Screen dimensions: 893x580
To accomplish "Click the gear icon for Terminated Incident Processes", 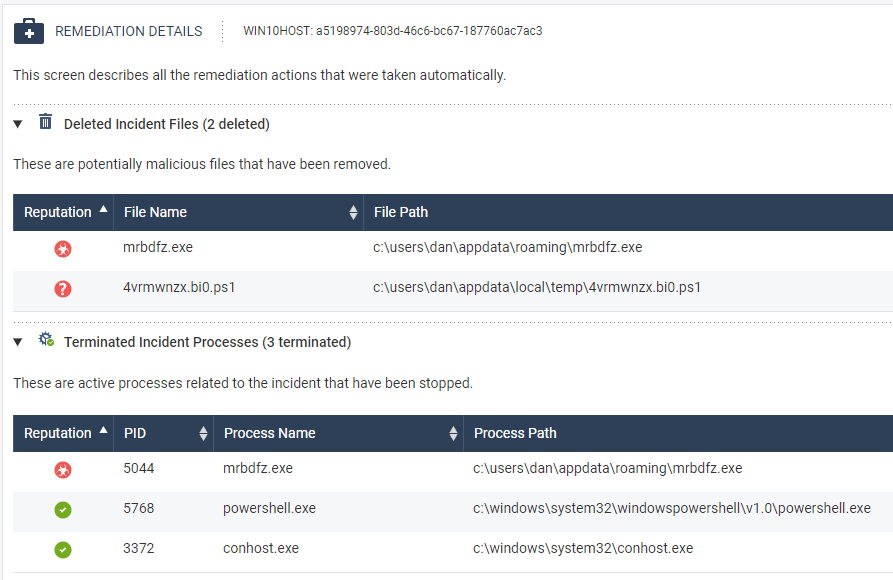I will 45,340.
